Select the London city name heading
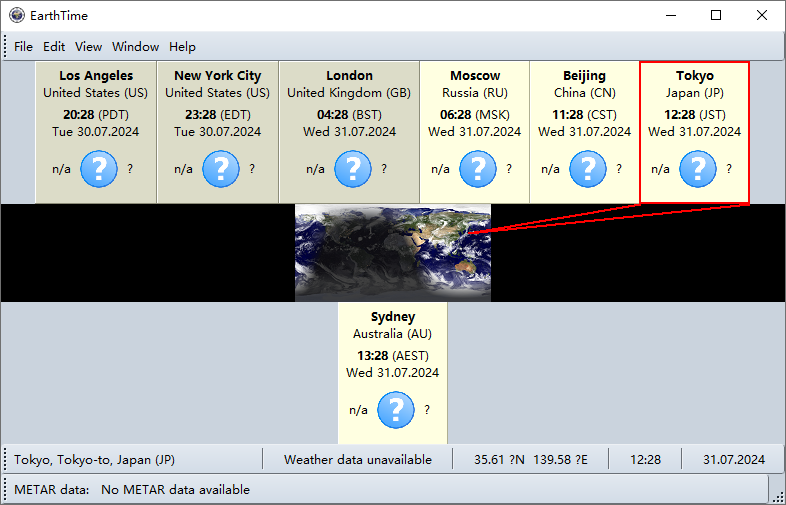 (x=349, y=76)
